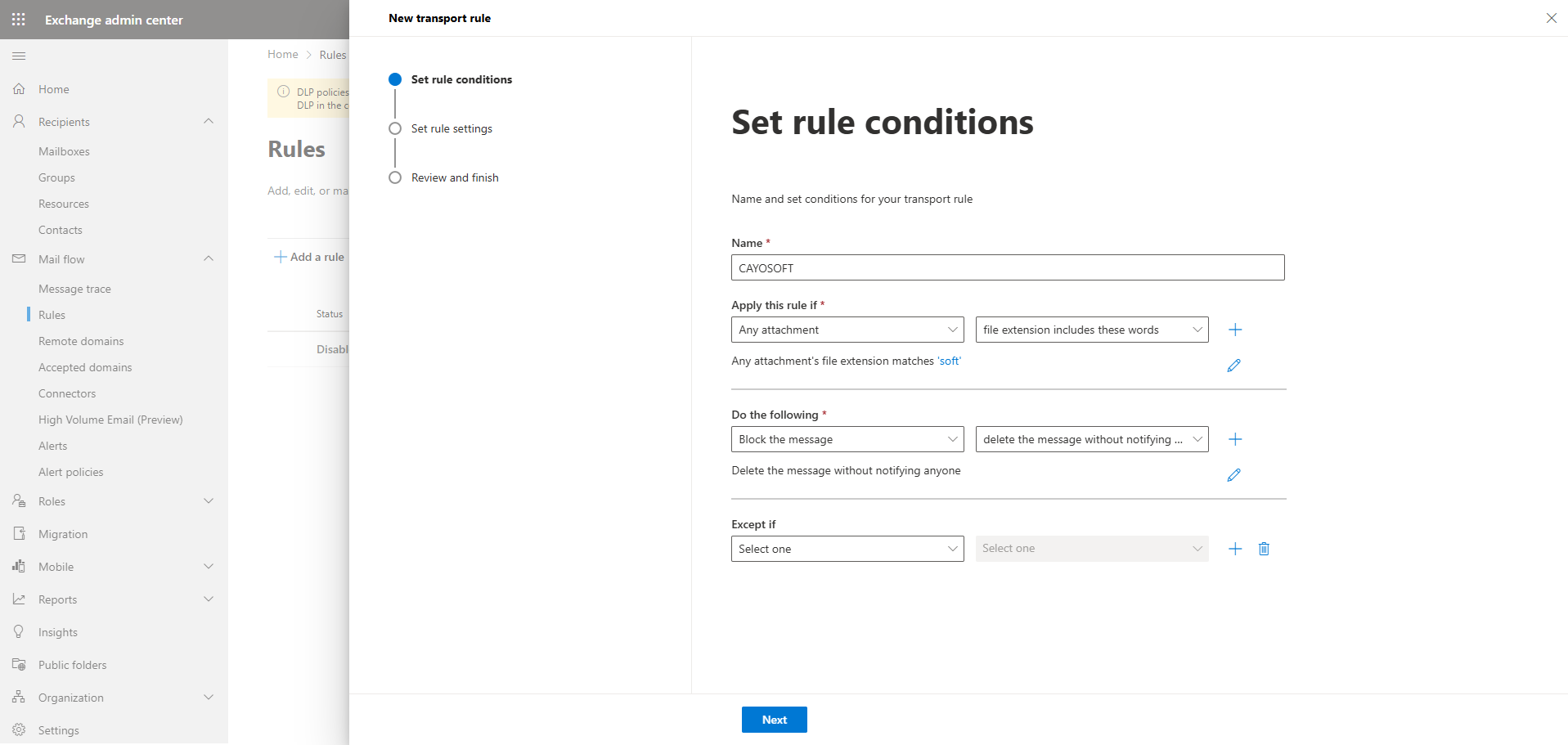
Task: Click the 'soft' extension link
Action: pyautogui.click(x=949, y=361)
